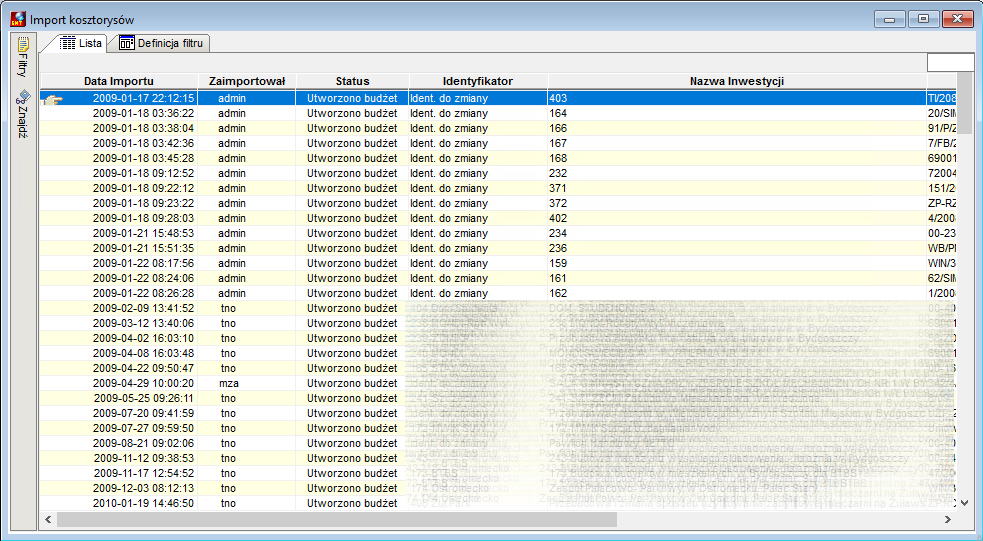Select row dated 2009-02-09 13:41:52

[x=498, y=309]
